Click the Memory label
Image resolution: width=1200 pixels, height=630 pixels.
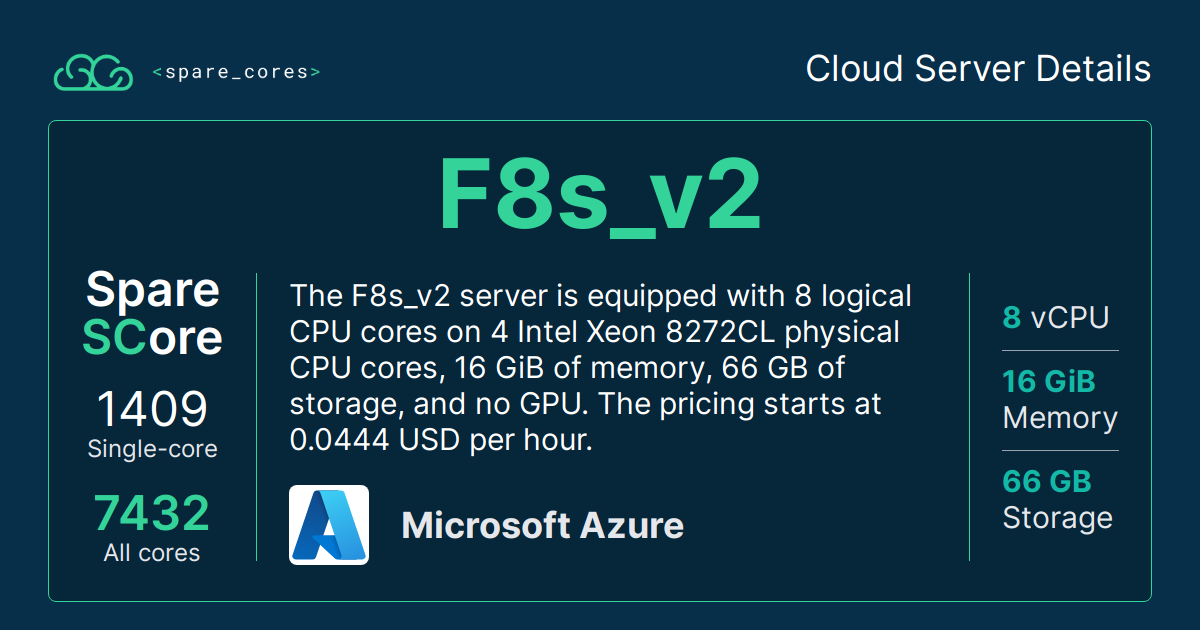tap(1059, 418)
